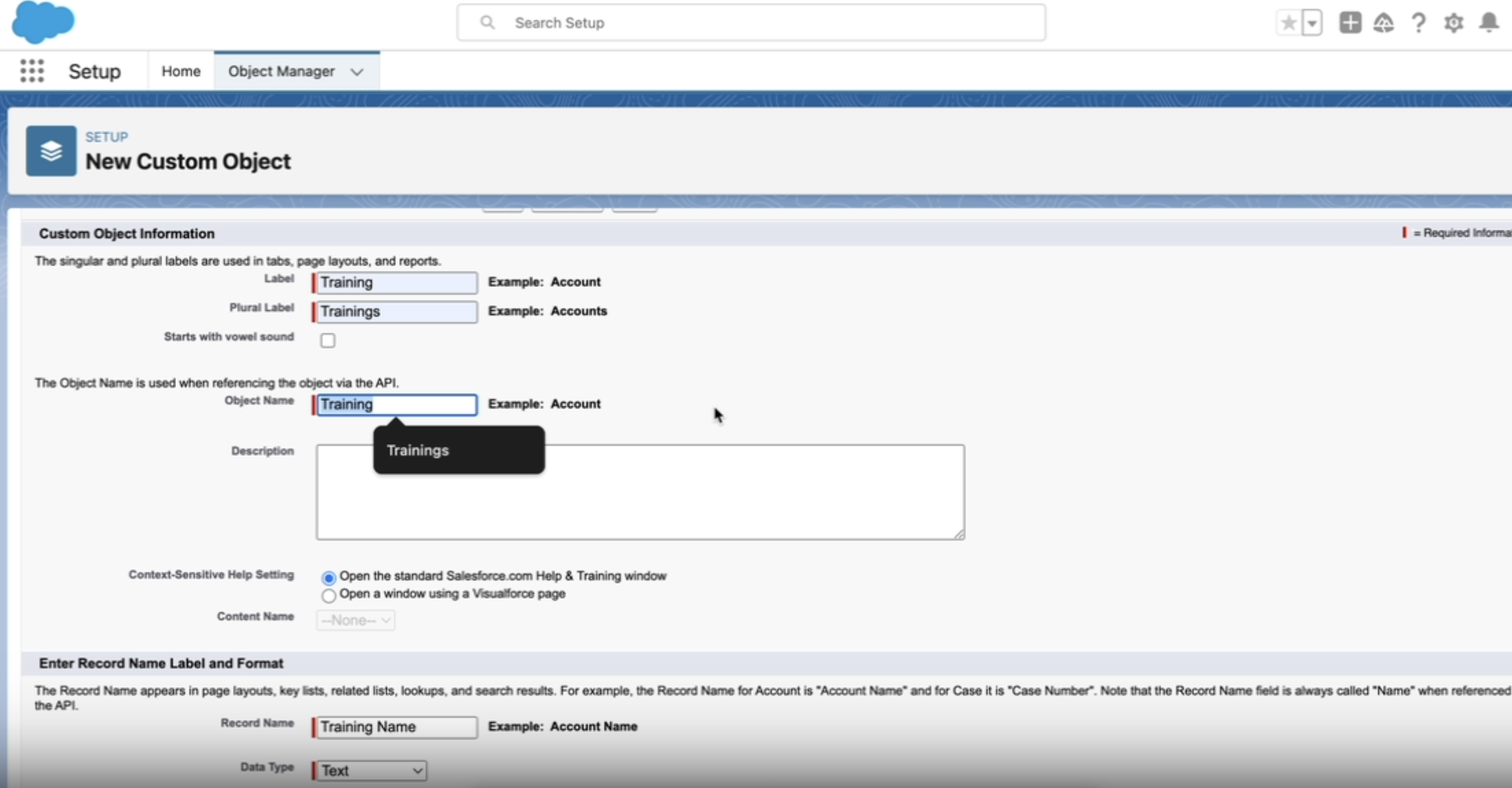Check Starts with vowel sound
Image resolution: width=1512 pixels, height=788 pixels.
328,340
